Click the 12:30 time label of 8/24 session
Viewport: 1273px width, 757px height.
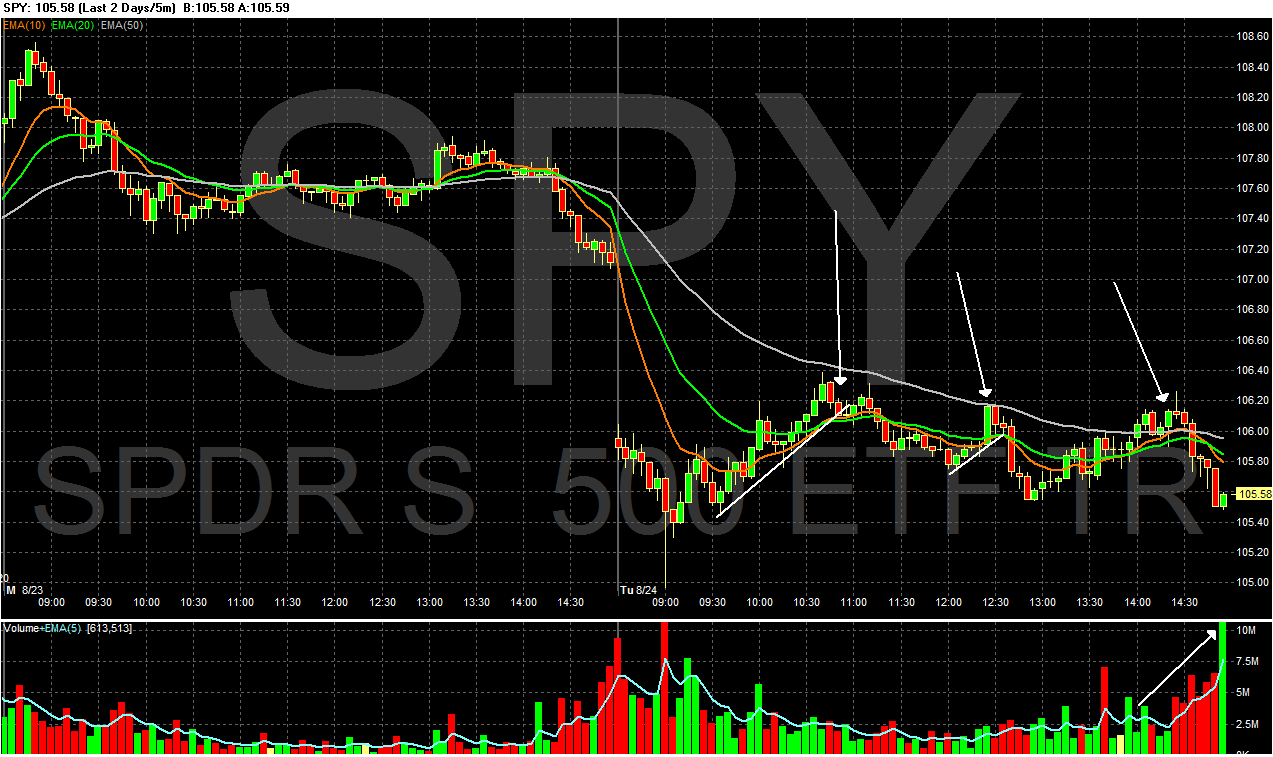click(995, 602)
